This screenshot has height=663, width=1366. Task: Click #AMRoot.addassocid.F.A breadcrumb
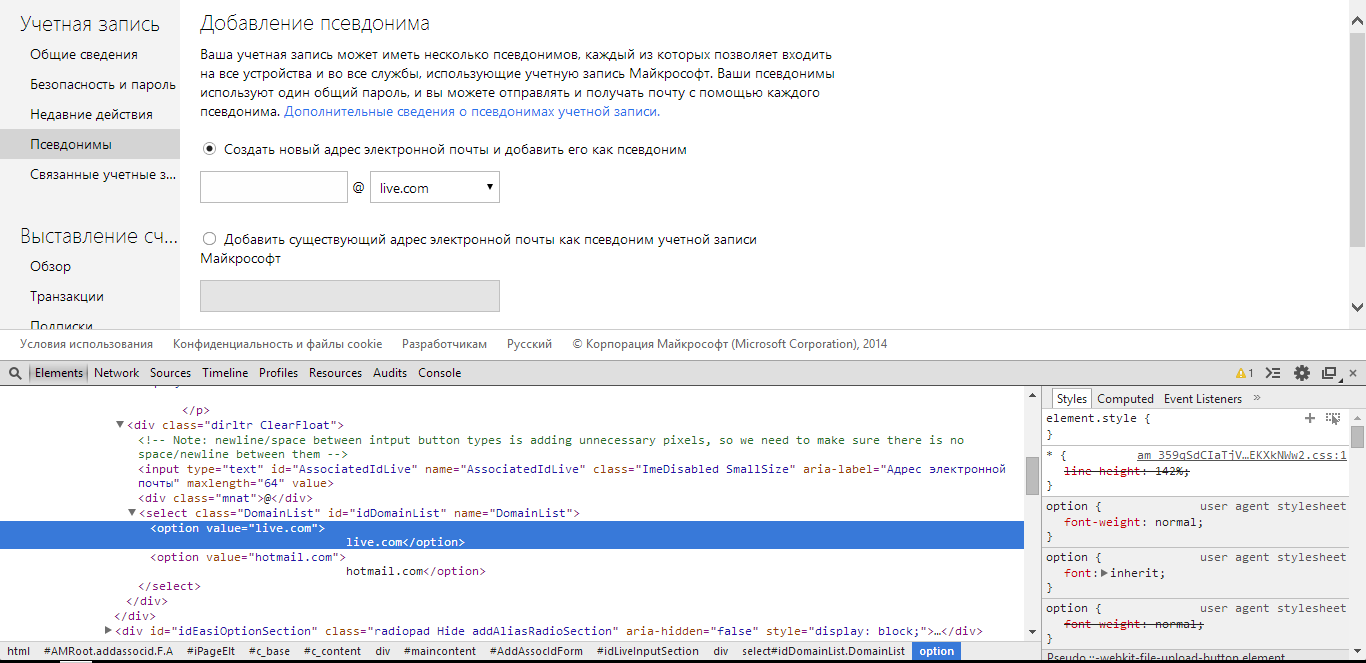(x=108, y=651)
